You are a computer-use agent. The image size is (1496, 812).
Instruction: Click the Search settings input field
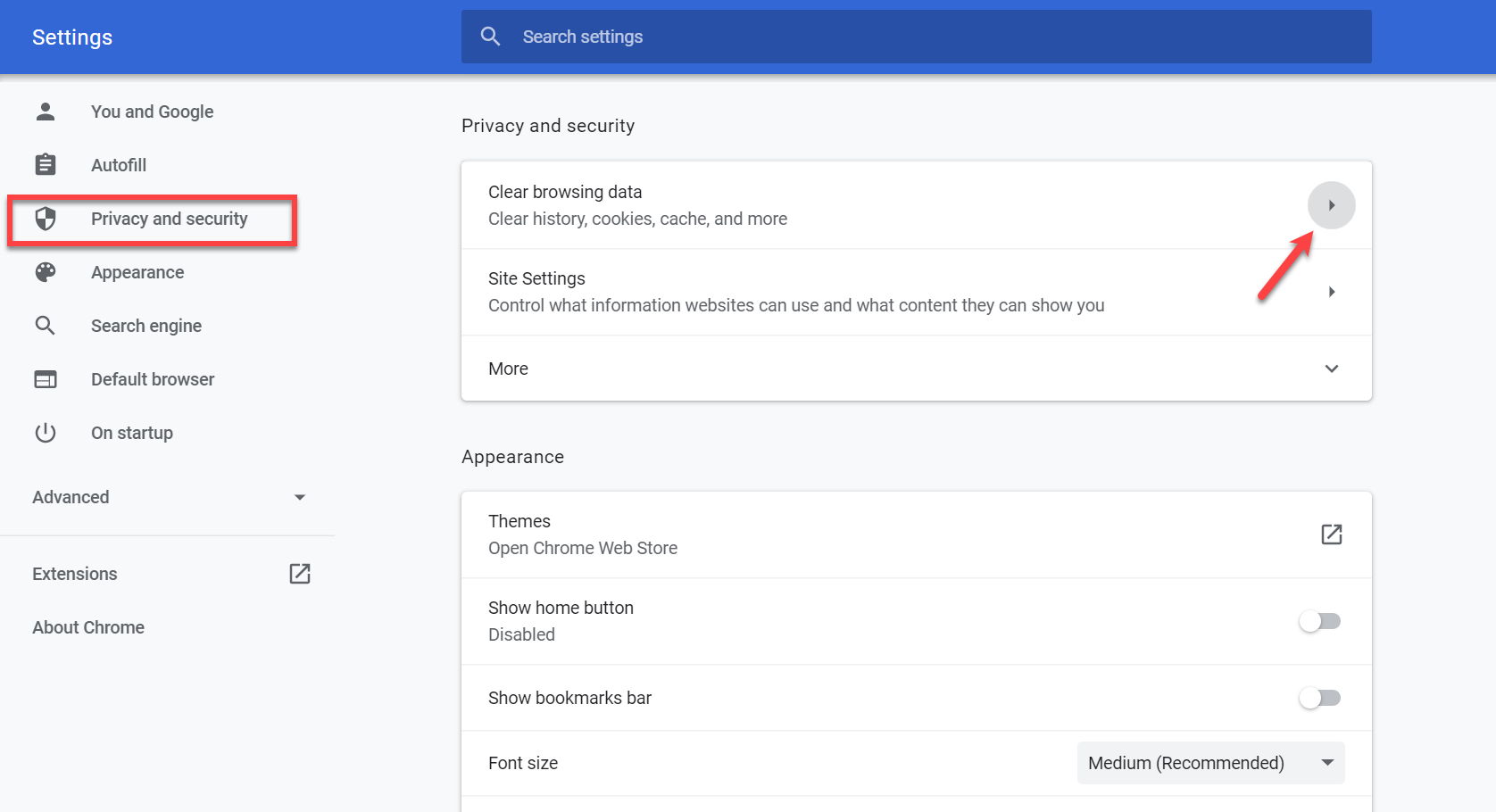(928, 37)
